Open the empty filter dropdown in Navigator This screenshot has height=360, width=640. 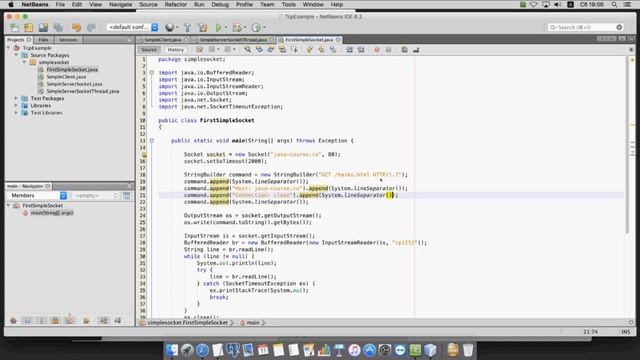95,196
